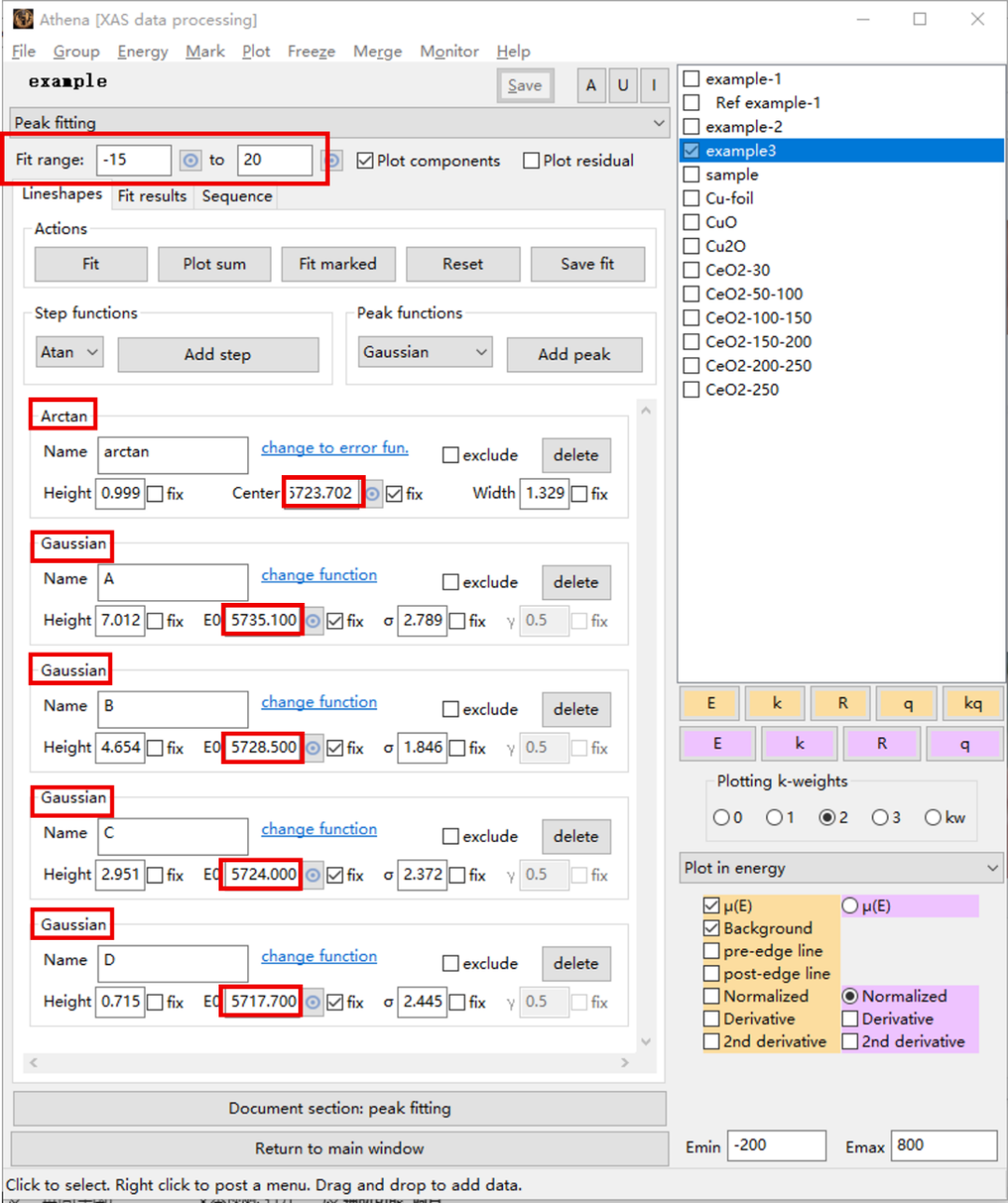
Task: Click the purple R plot button
Action: pos(882,744)
